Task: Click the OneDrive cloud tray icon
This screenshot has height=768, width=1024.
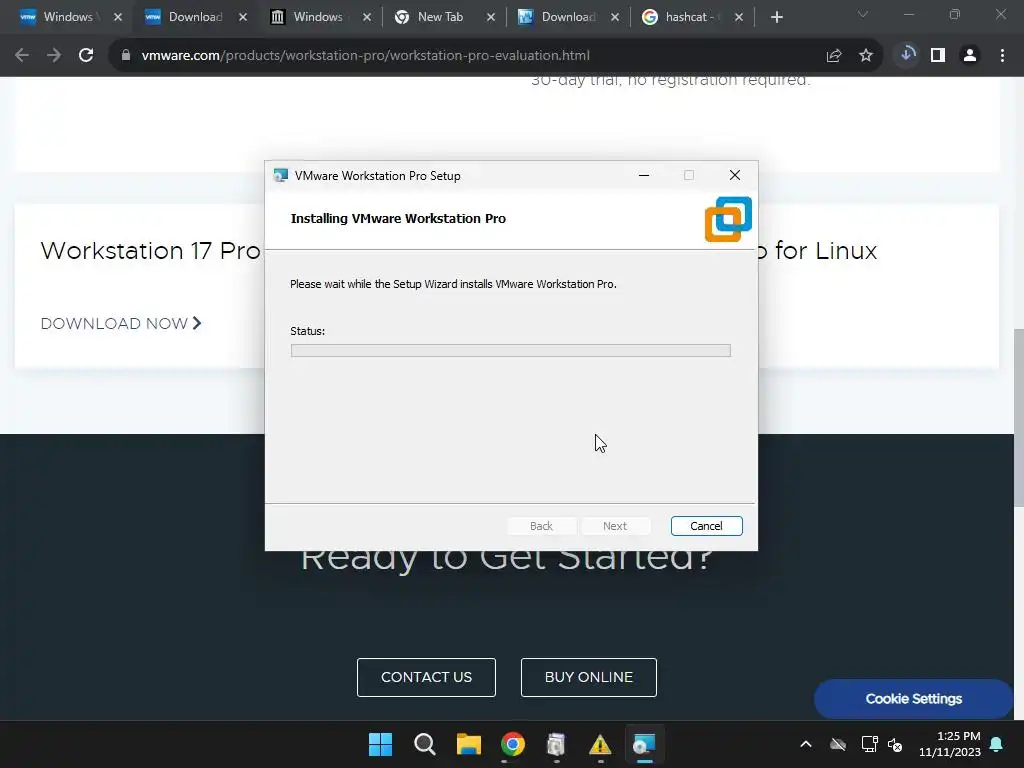Action: tap(838, 744)
